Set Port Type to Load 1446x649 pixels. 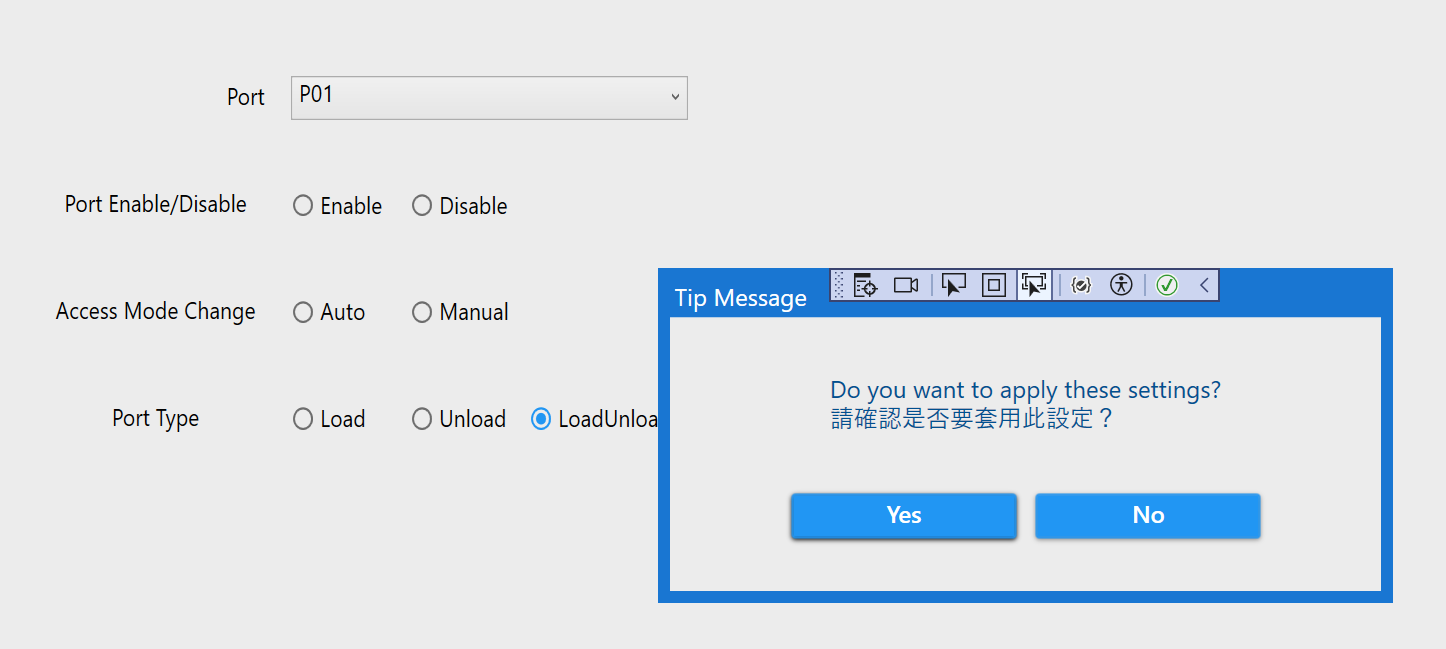pos(303,419)
